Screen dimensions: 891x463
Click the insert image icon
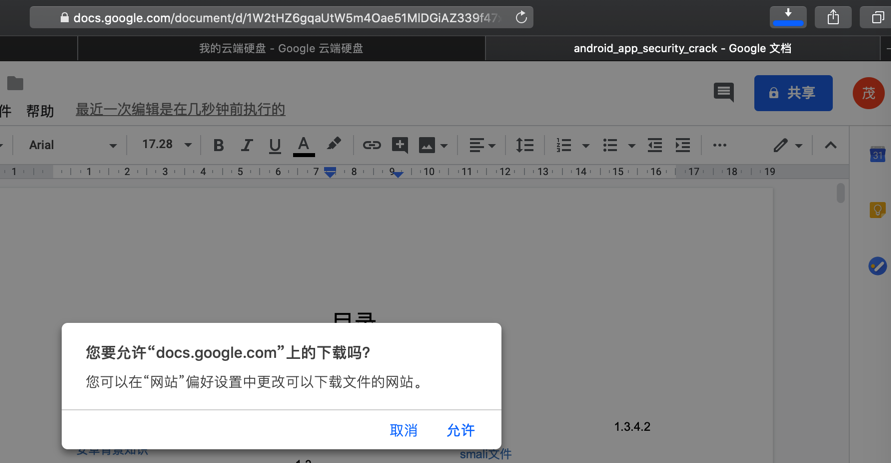(x=427, y=145)
